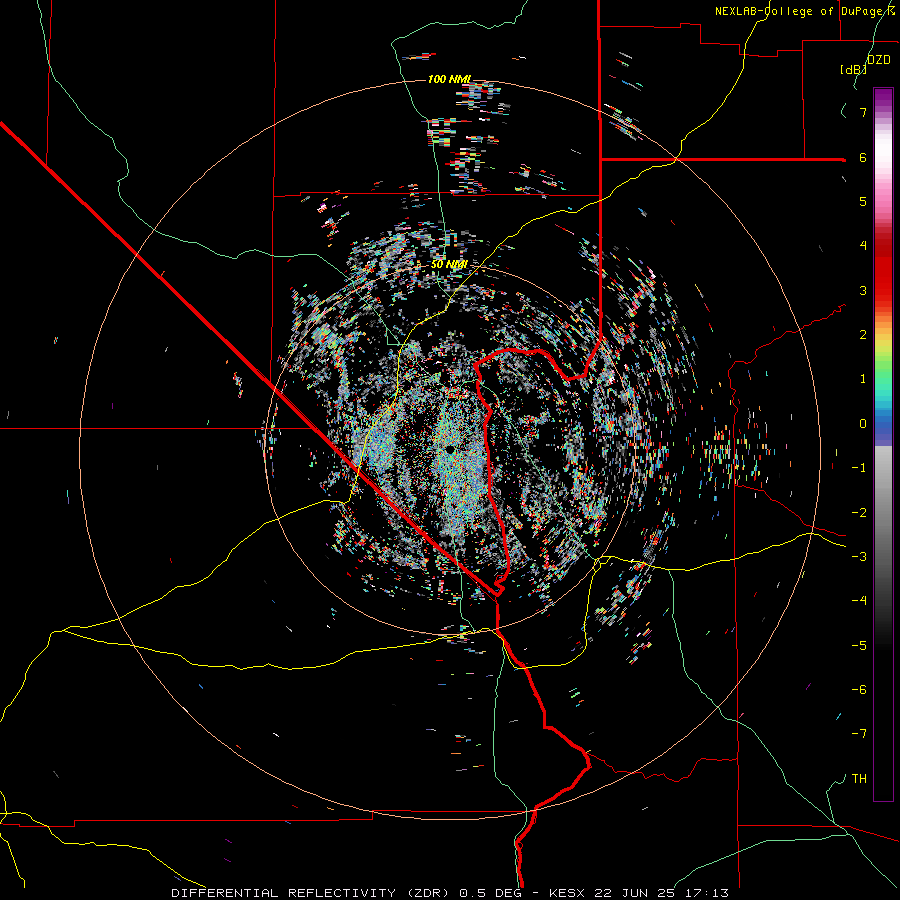
Task: Click the black radar site dot at center
Action: [x=450, y=449]
